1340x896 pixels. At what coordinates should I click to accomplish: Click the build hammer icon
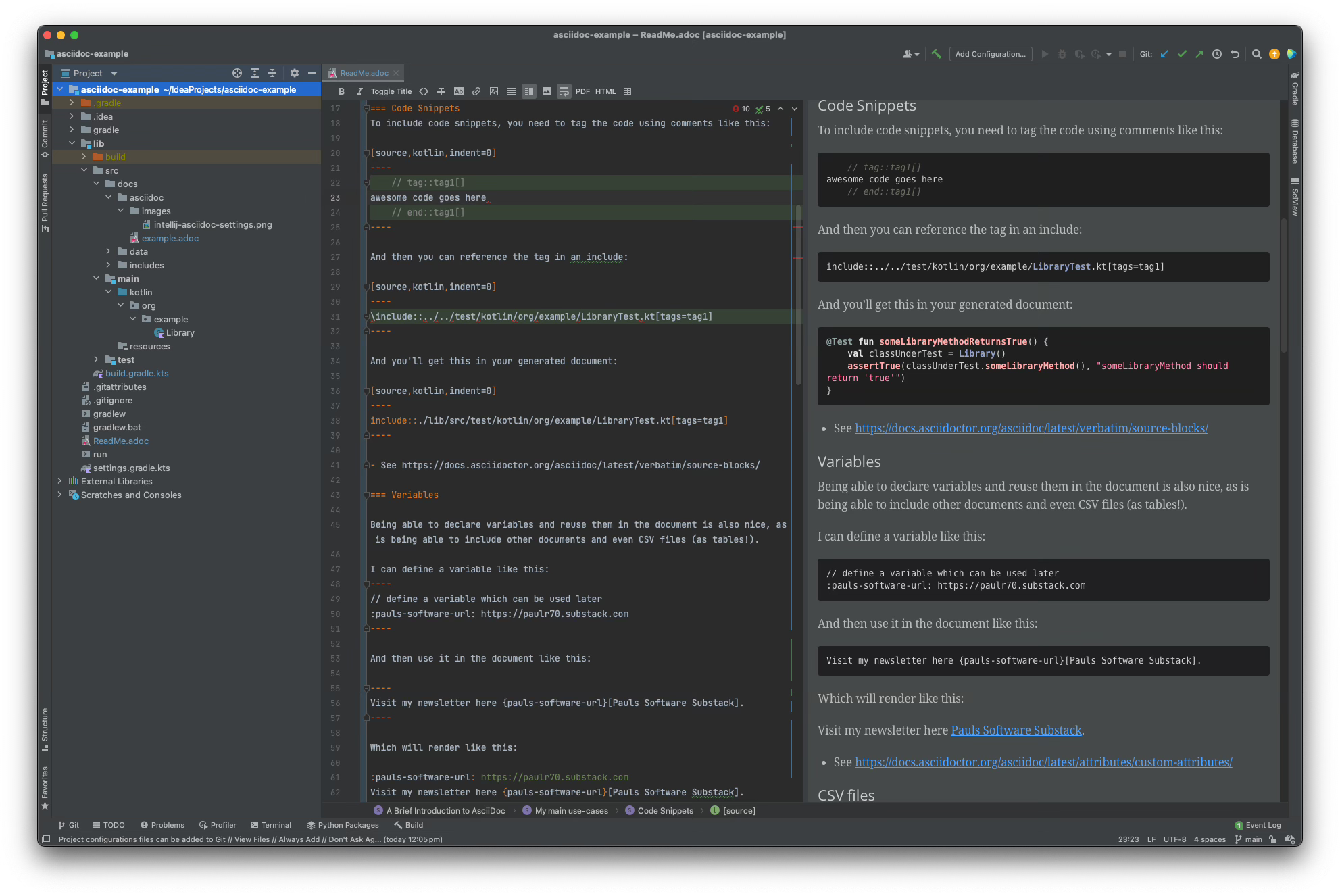tap(936, 54)
